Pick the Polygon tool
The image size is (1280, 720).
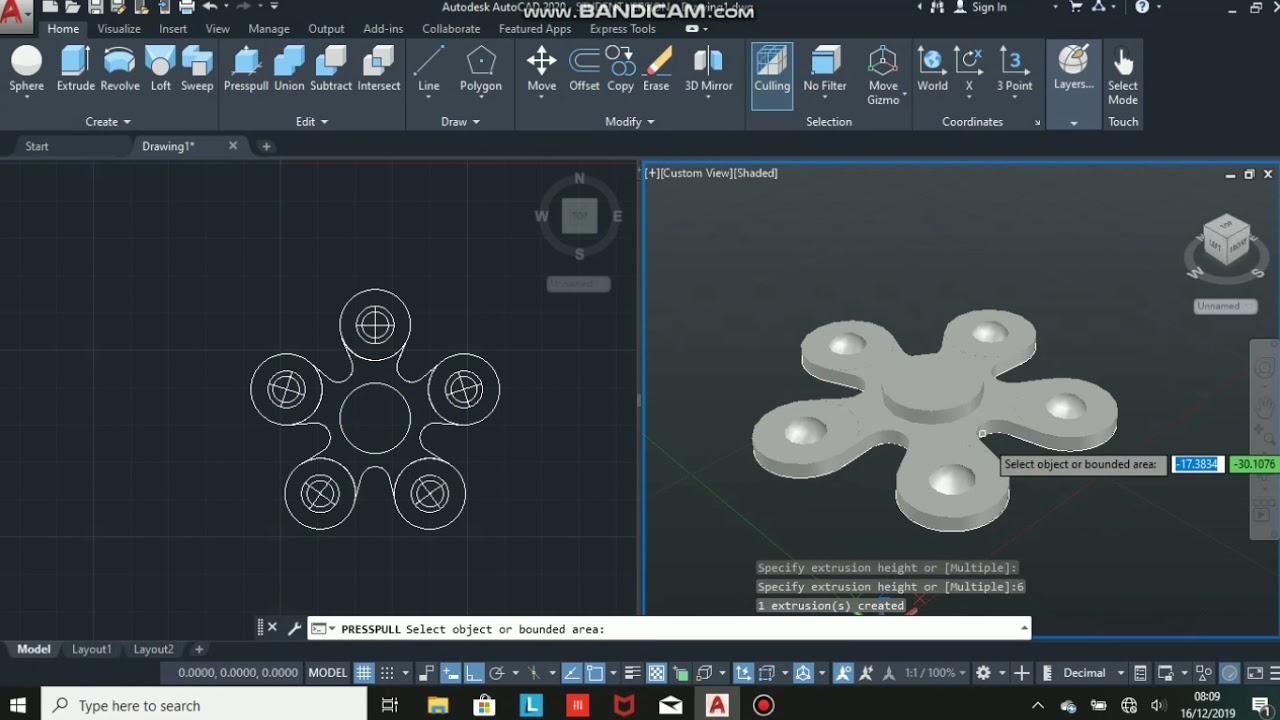pyautogui.click(x=481, y=70)
